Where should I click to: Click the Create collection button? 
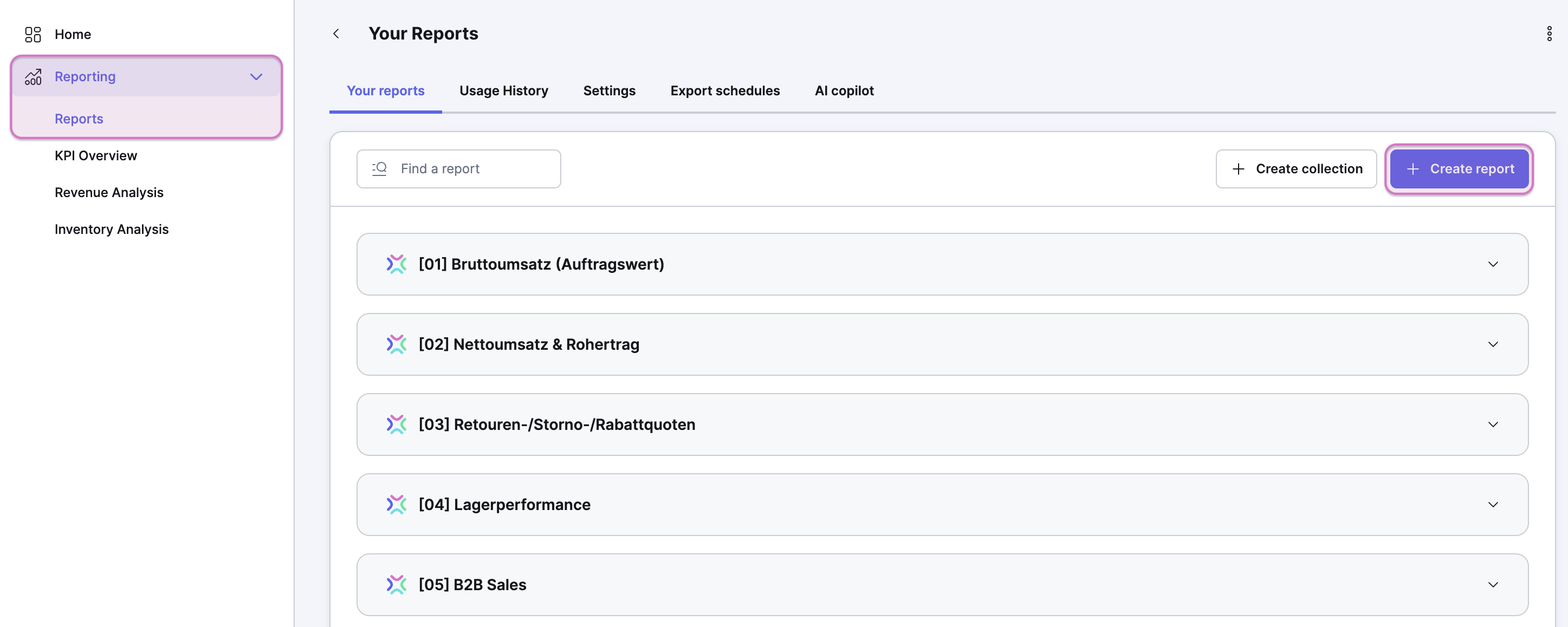click(x=1296, y=168)
